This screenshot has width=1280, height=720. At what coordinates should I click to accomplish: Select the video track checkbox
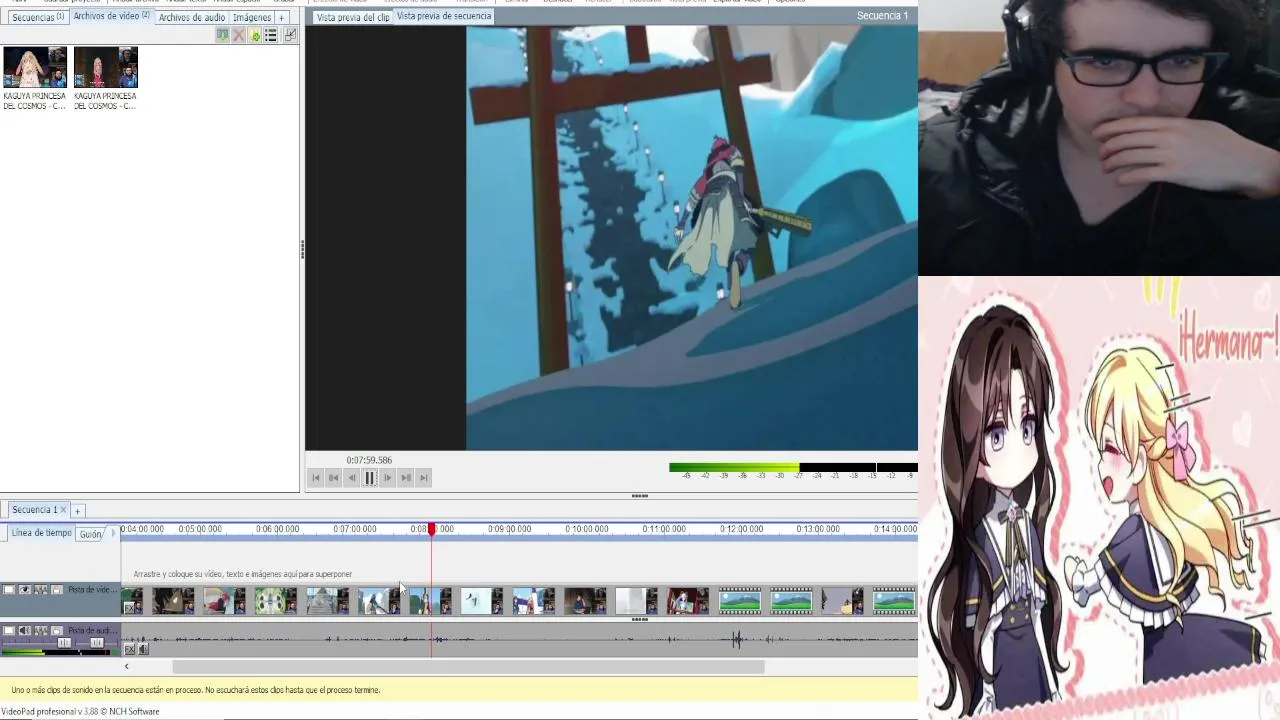click(9, 589)
